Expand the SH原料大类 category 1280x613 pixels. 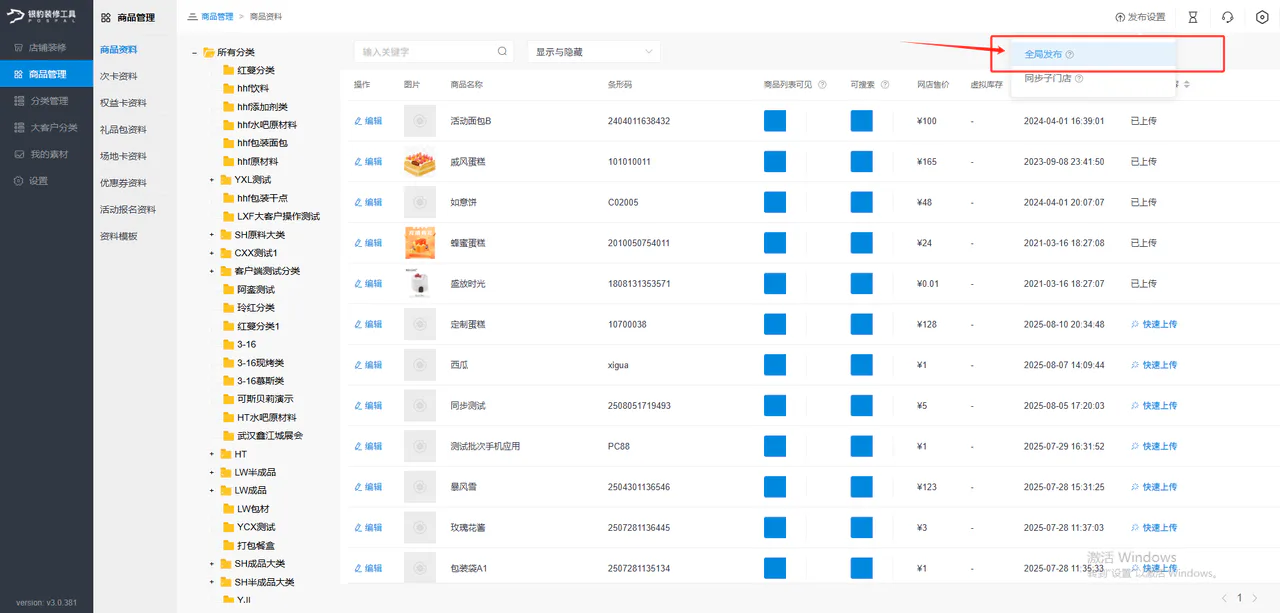(212, 235)
